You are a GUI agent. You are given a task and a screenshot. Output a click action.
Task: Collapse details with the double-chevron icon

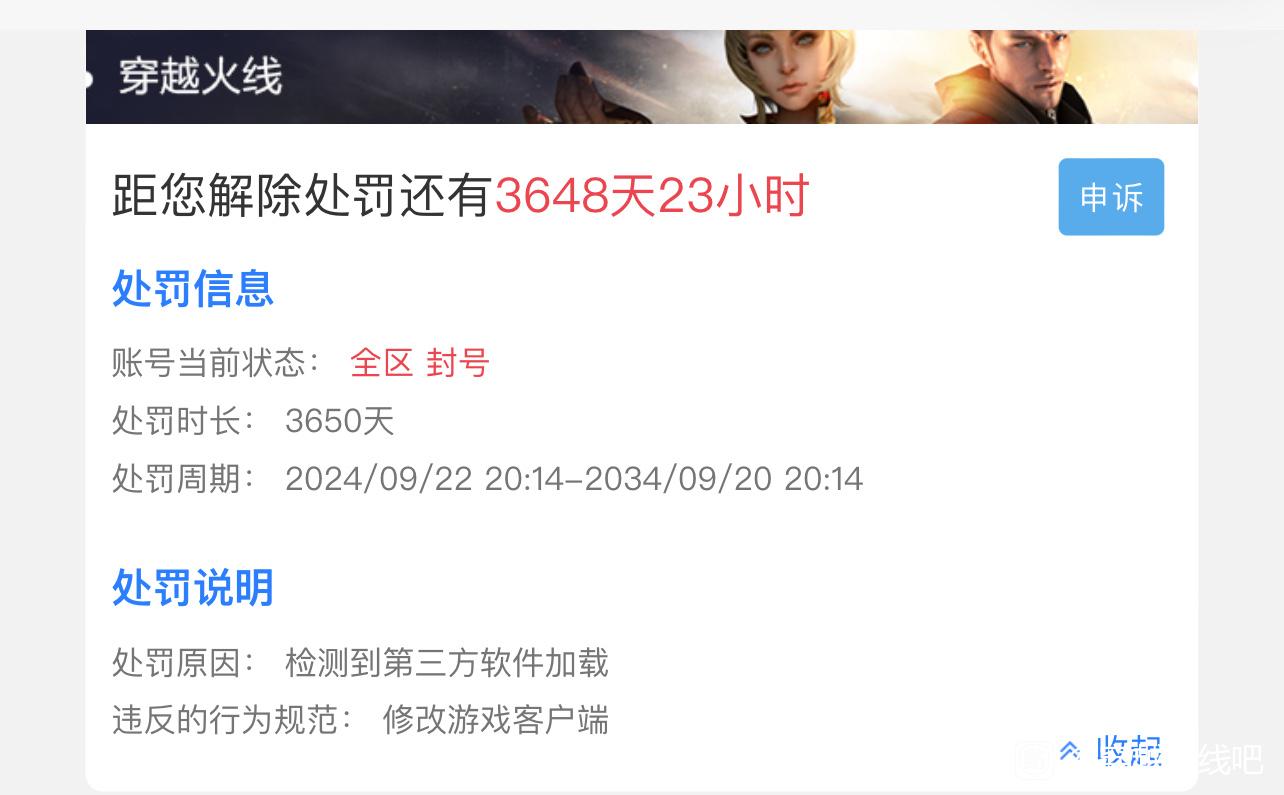click(1069, 750)
